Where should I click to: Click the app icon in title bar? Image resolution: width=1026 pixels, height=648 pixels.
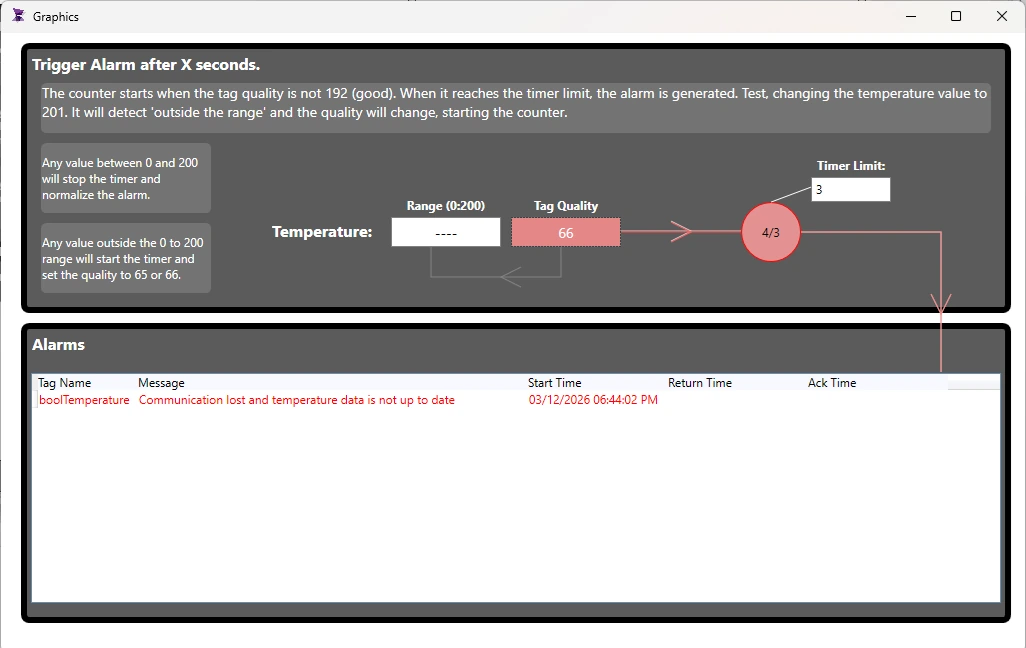[x=18, y=16]
